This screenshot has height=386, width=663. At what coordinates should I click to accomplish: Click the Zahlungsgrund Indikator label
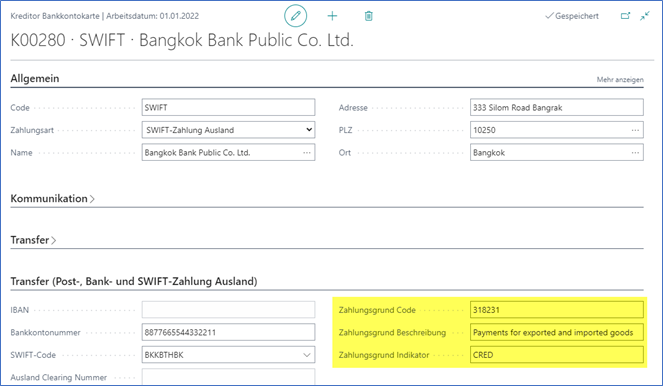[384, 355]
